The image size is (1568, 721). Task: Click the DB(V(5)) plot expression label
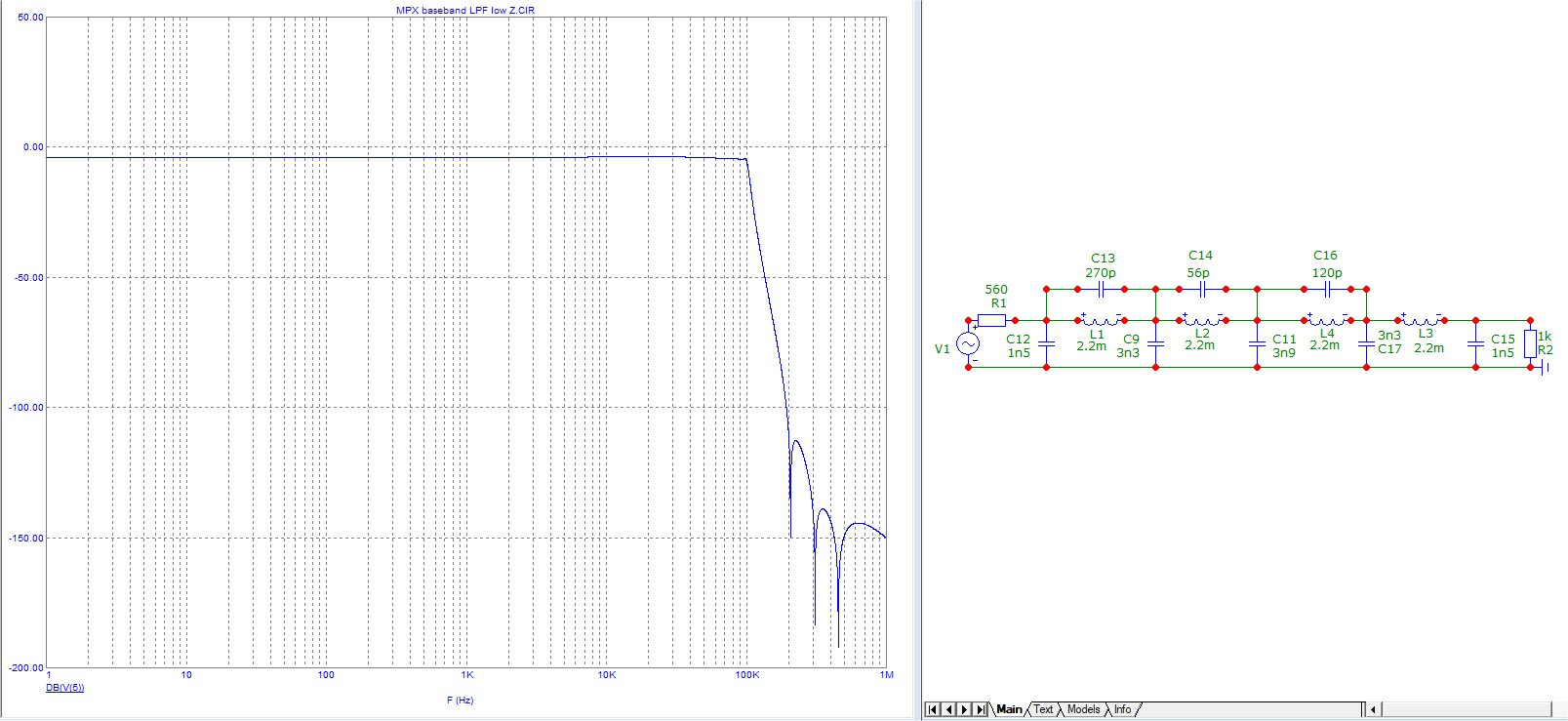tap(65, 688)
